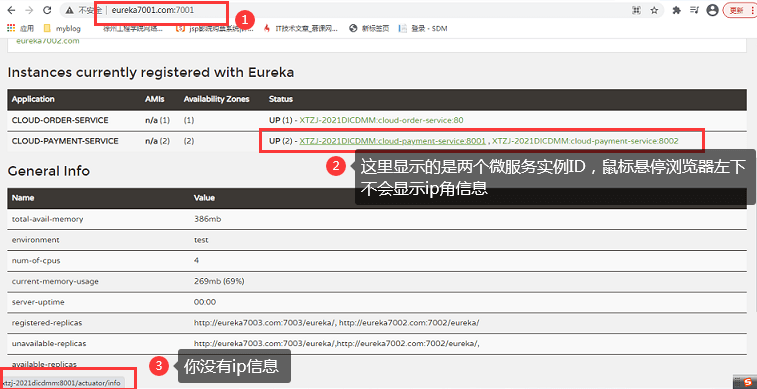
Task: Open the 新标签页 bookmark
Action: [369, 28]
